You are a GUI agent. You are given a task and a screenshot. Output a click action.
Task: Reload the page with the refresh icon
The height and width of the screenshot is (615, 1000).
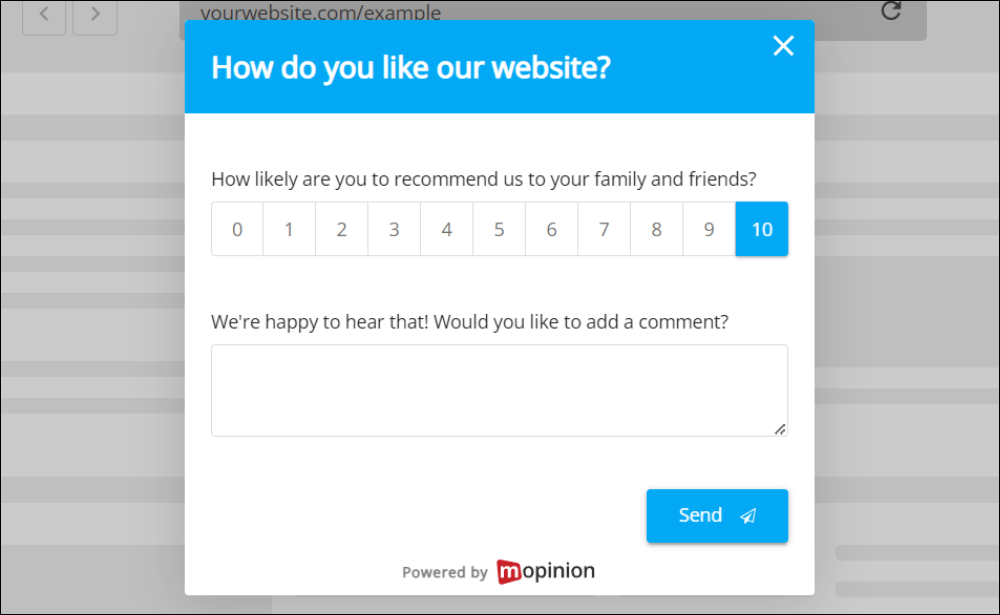tap(890, 12)
